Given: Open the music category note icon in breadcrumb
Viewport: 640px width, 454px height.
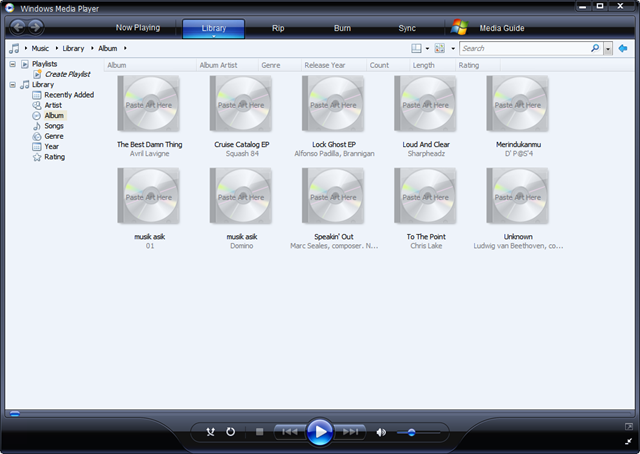Looking at the screenshot, I should 14,48.
